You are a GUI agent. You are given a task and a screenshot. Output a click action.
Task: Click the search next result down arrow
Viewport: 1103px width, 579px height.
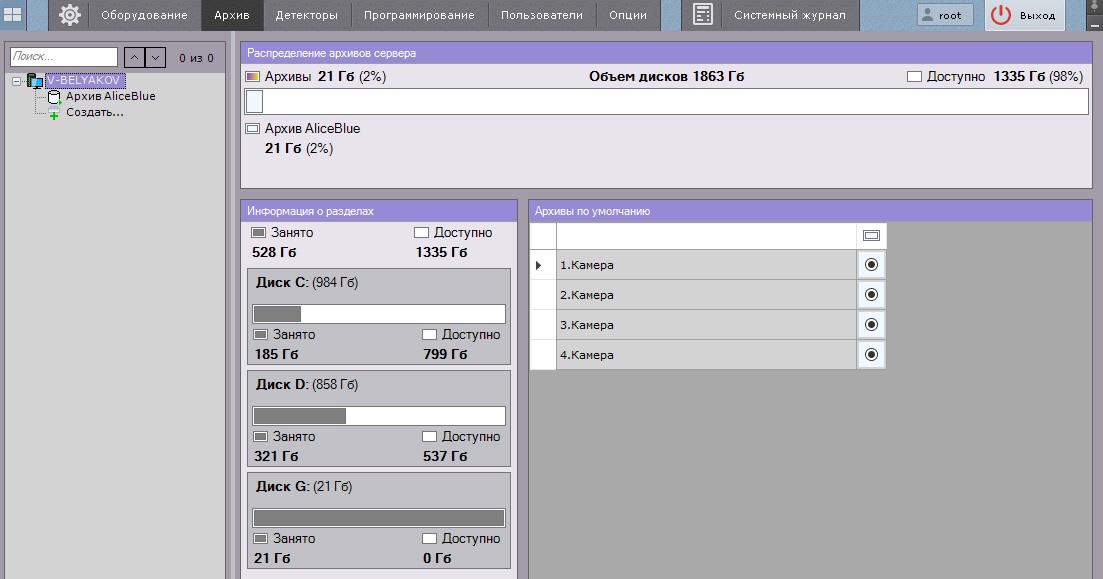click(x=155, y=58)
